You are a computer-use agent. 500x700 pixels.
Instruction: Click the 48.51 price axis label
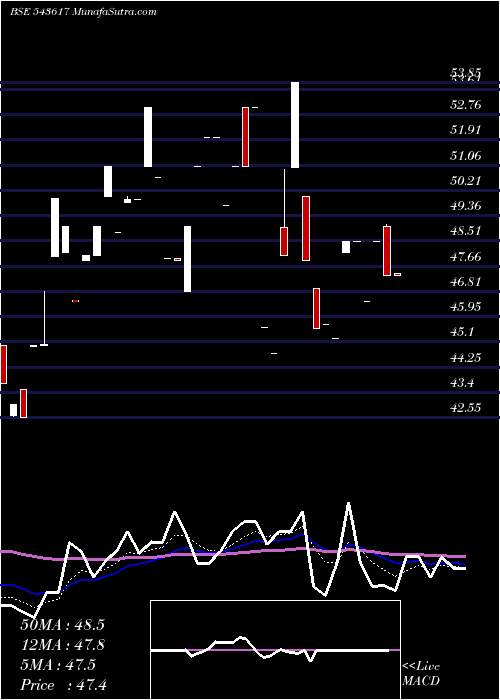click(466, 231)
